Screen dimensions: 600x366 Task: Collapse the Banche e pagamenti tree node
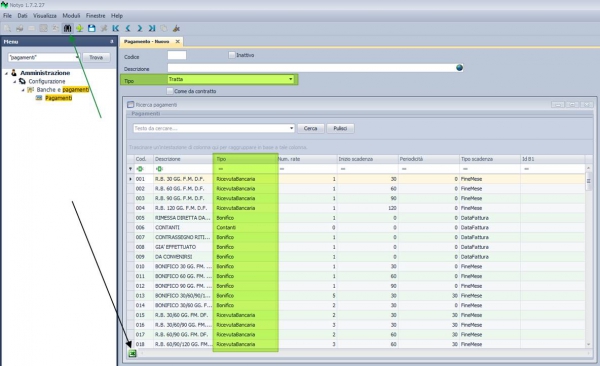click(x=23, y=90)
